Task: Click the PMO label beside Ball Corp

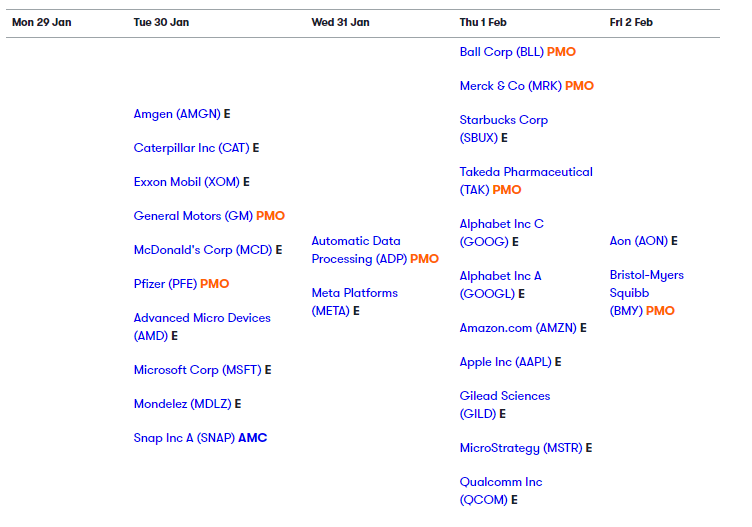Action: [x=561, y=52]
